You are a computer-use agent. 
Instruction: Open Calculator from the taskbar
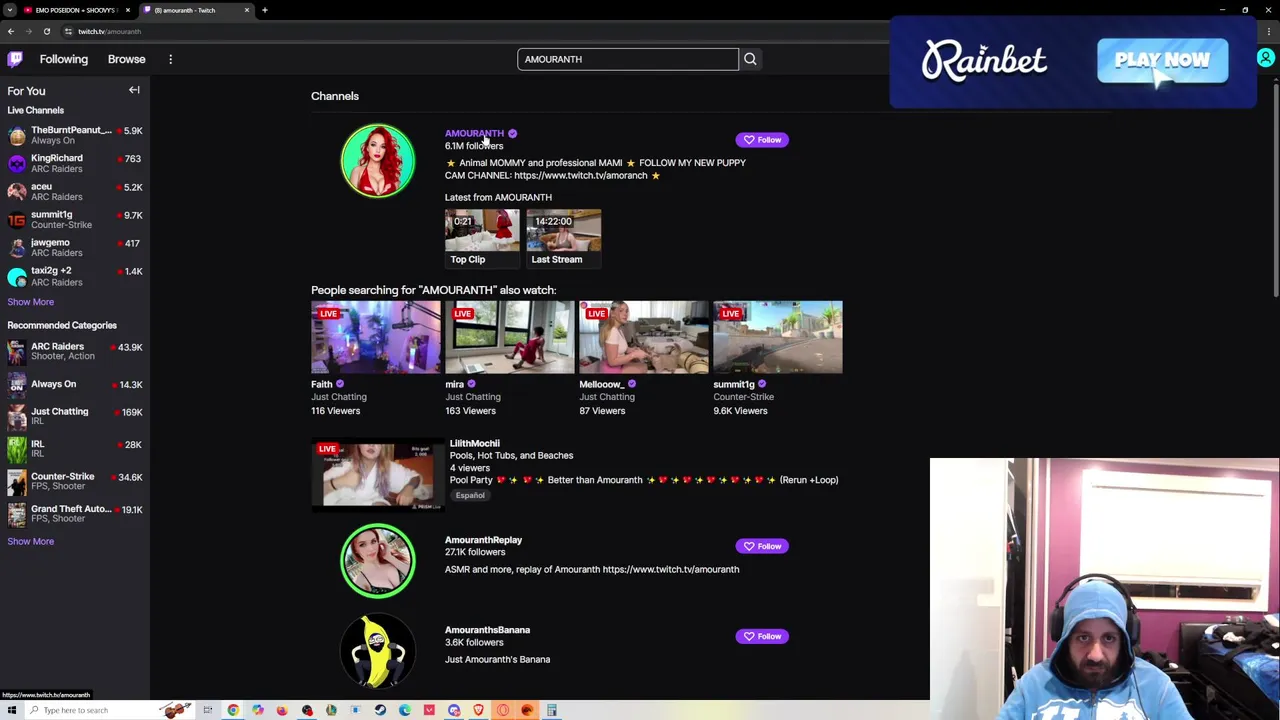(551, 710)
